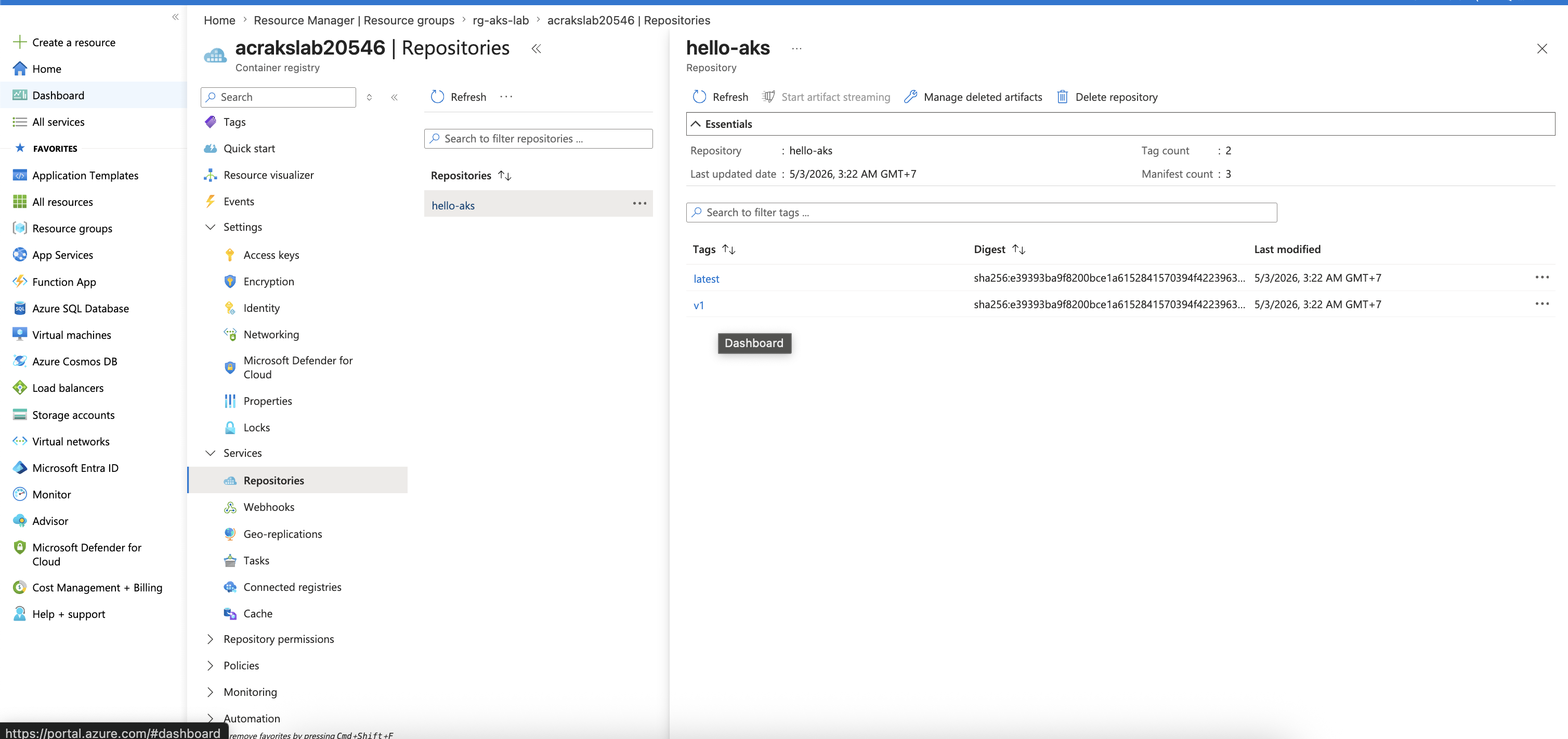Open Azure SQL Database icon
Image resolution: width=1568 pixels, height=739 pixels.
pyautogui.click(x=19, y=308)
